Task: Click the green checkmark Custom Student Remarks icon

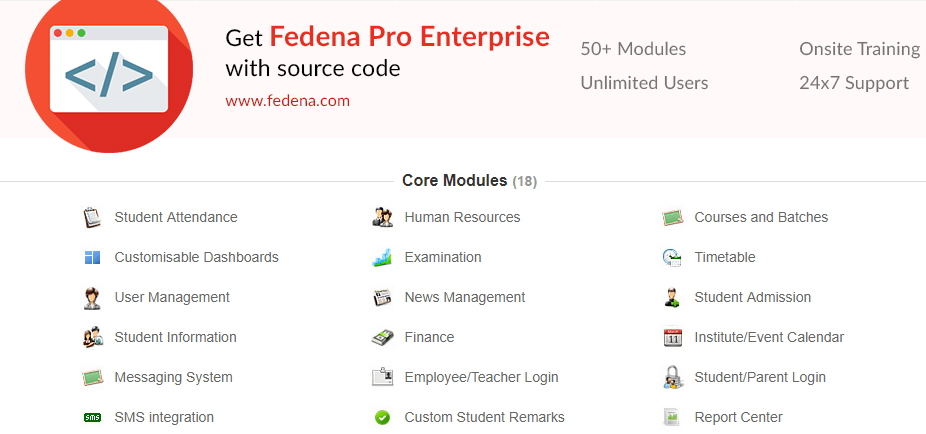Action: (x=383, y=417)
